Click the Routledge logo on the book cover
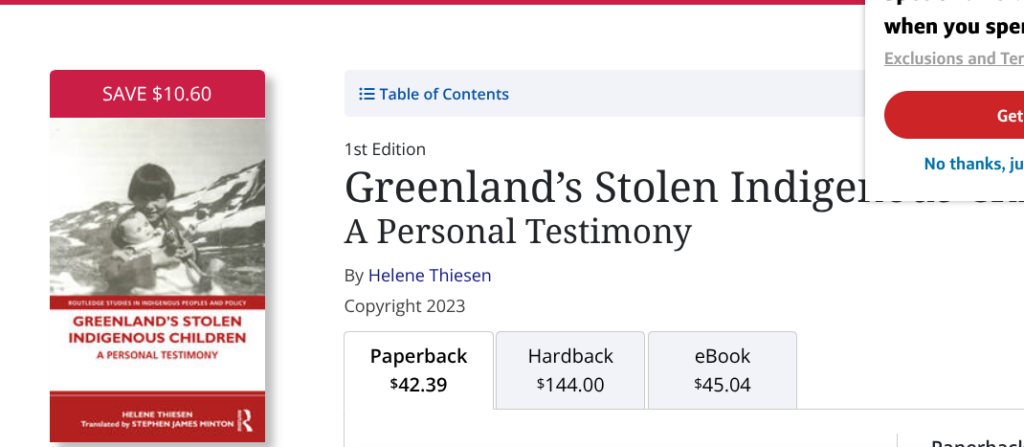 (x=243, y=420)
